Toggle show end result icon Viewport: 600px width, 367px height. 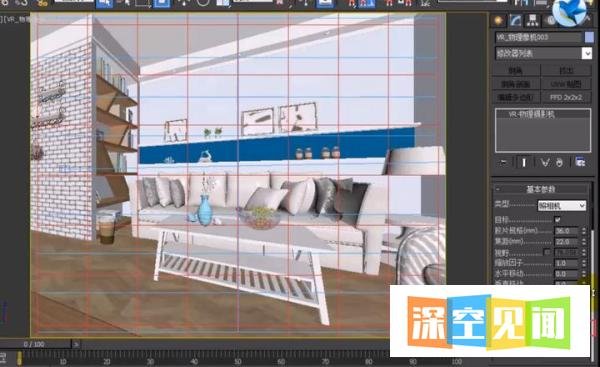point(524,163)
